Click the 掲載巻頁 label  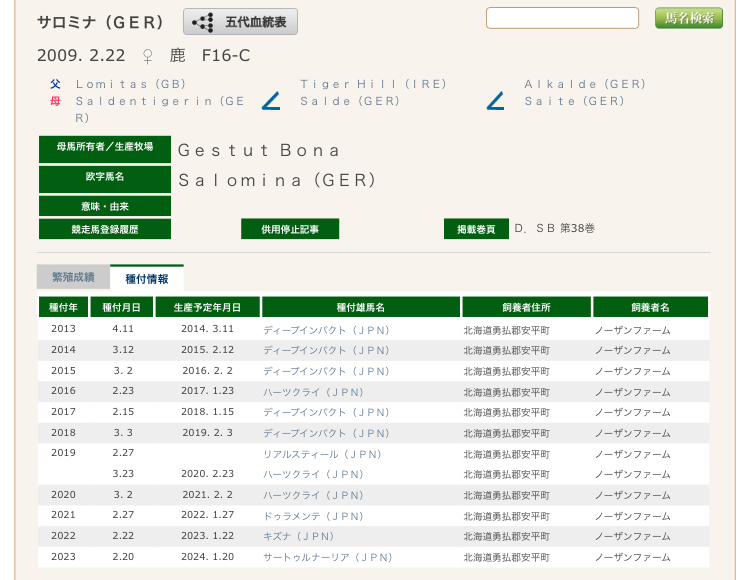(476, 229)
